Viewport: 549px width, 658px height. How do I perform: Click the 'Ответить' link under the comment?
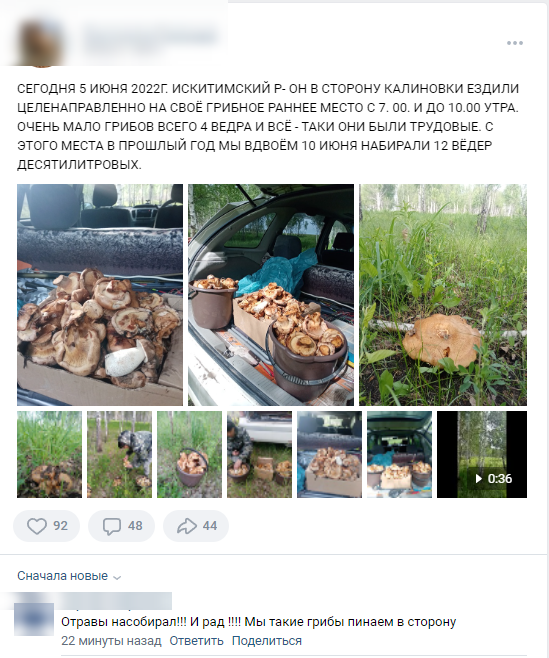196,641
